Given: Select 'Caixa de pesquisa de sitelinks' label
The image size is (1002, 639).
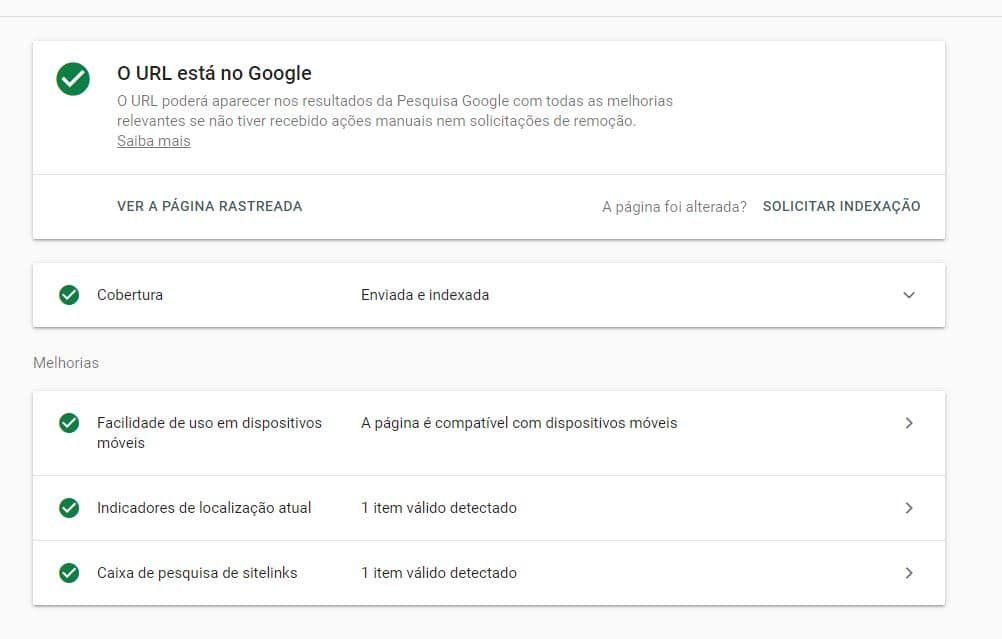Looking at the screenshot, I should tap(197, 573).
